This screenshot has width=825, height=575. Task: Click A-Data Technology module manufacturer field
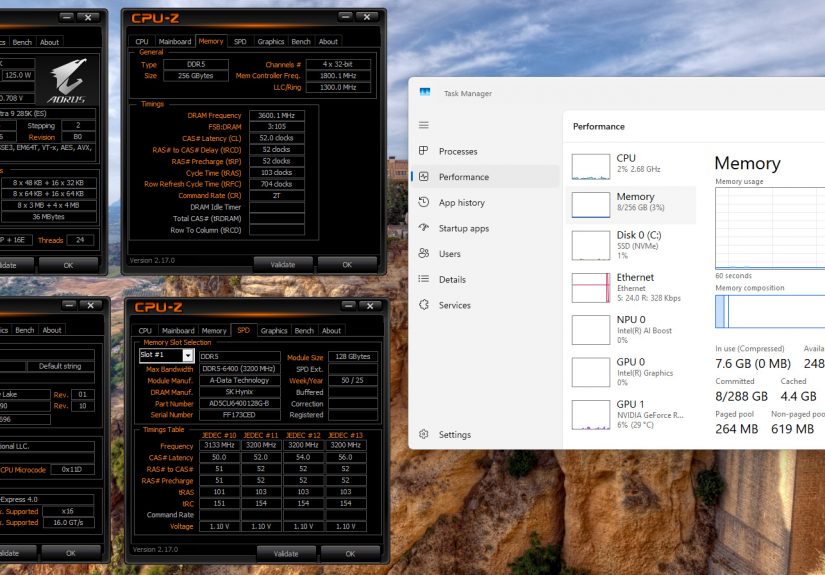239,380
